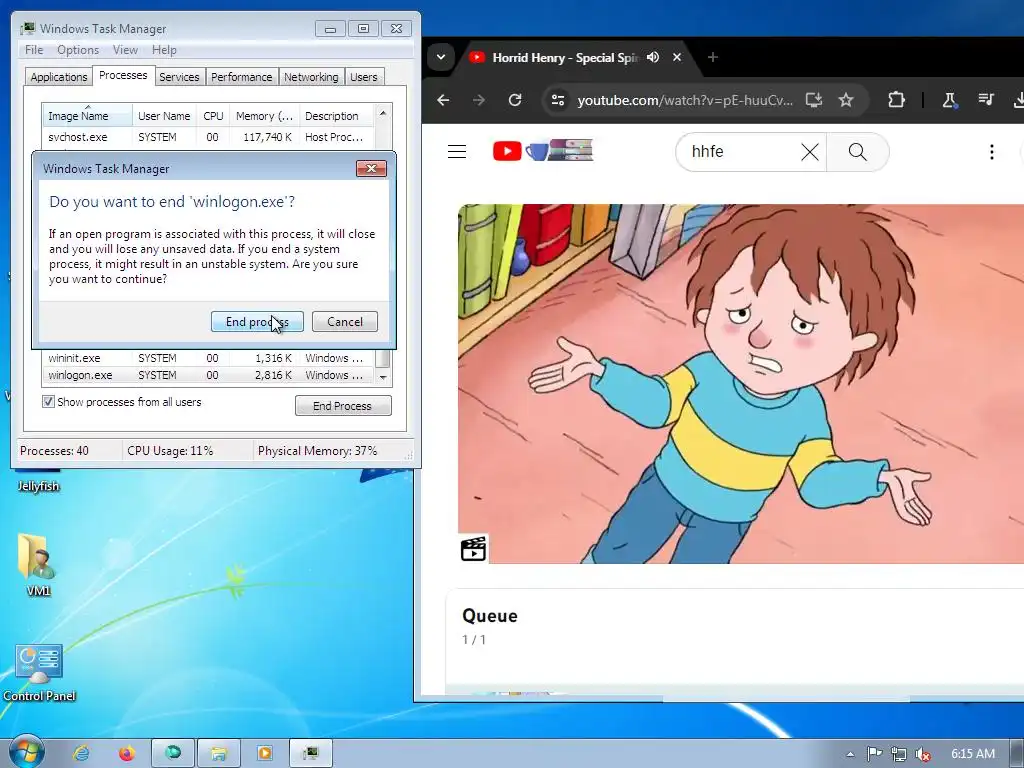Click the Horrid Henry video player

coord(741,383)
